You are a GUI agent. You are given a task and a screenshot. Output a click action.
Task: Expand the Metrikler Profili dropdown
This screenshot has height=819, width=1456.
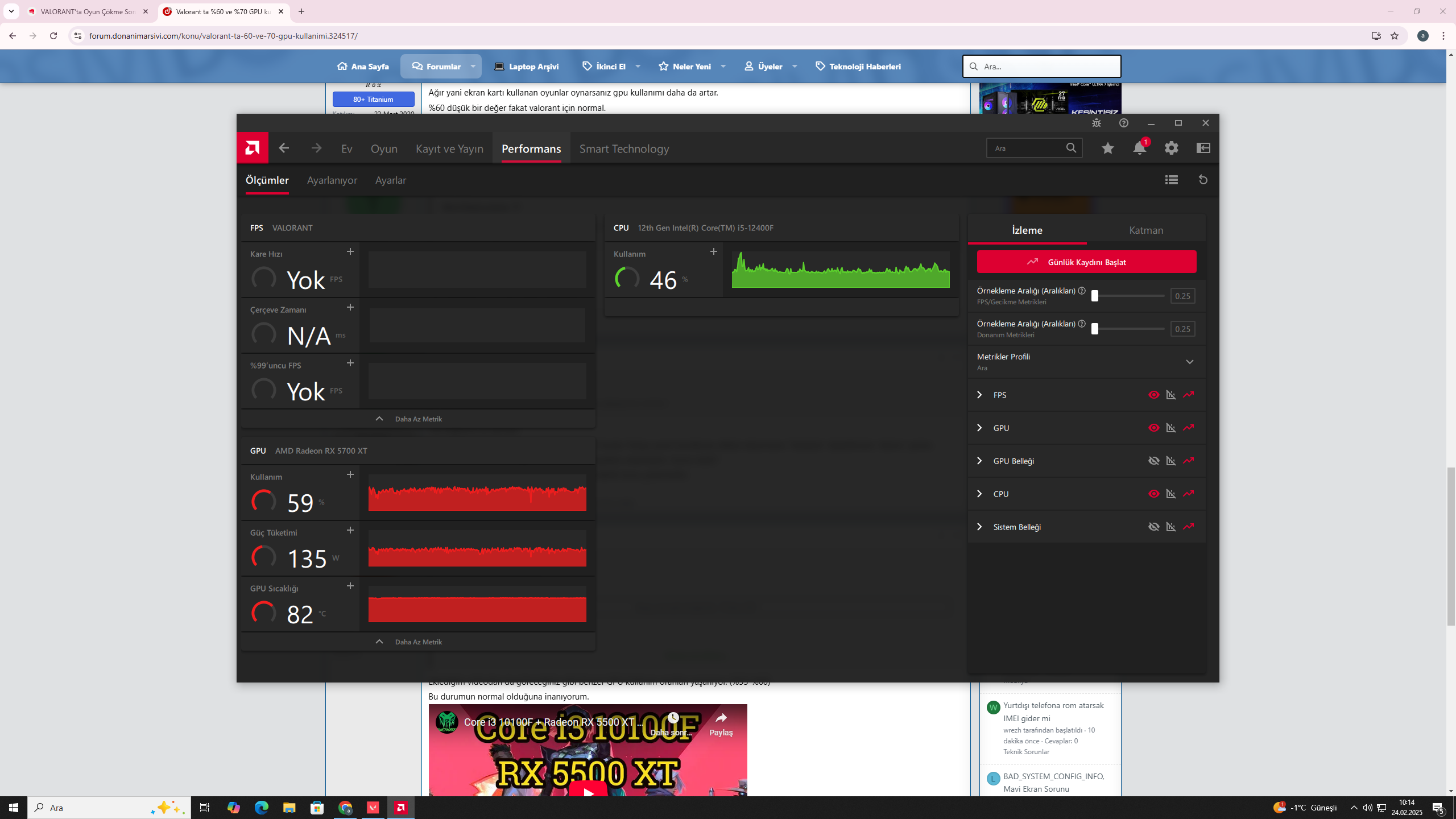(1189, 362)
